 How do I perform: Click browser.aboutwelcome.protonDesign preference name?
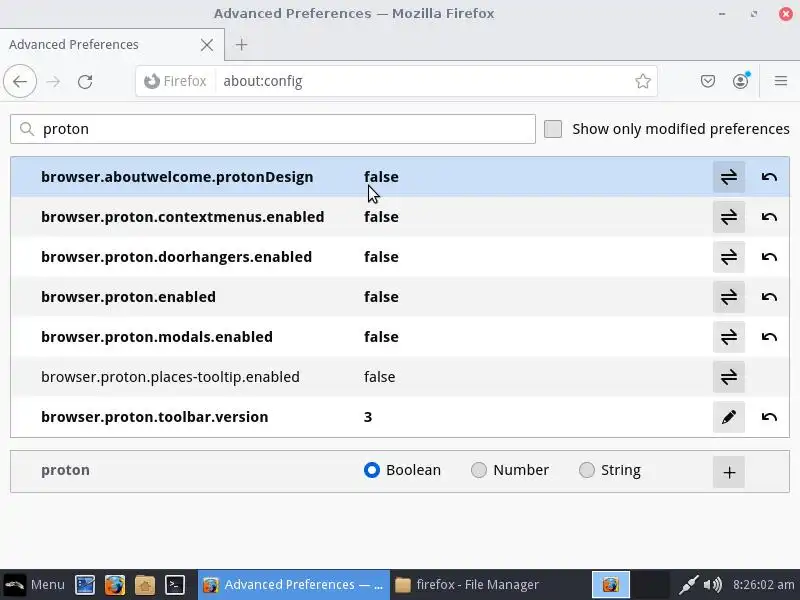pos(177,177)
